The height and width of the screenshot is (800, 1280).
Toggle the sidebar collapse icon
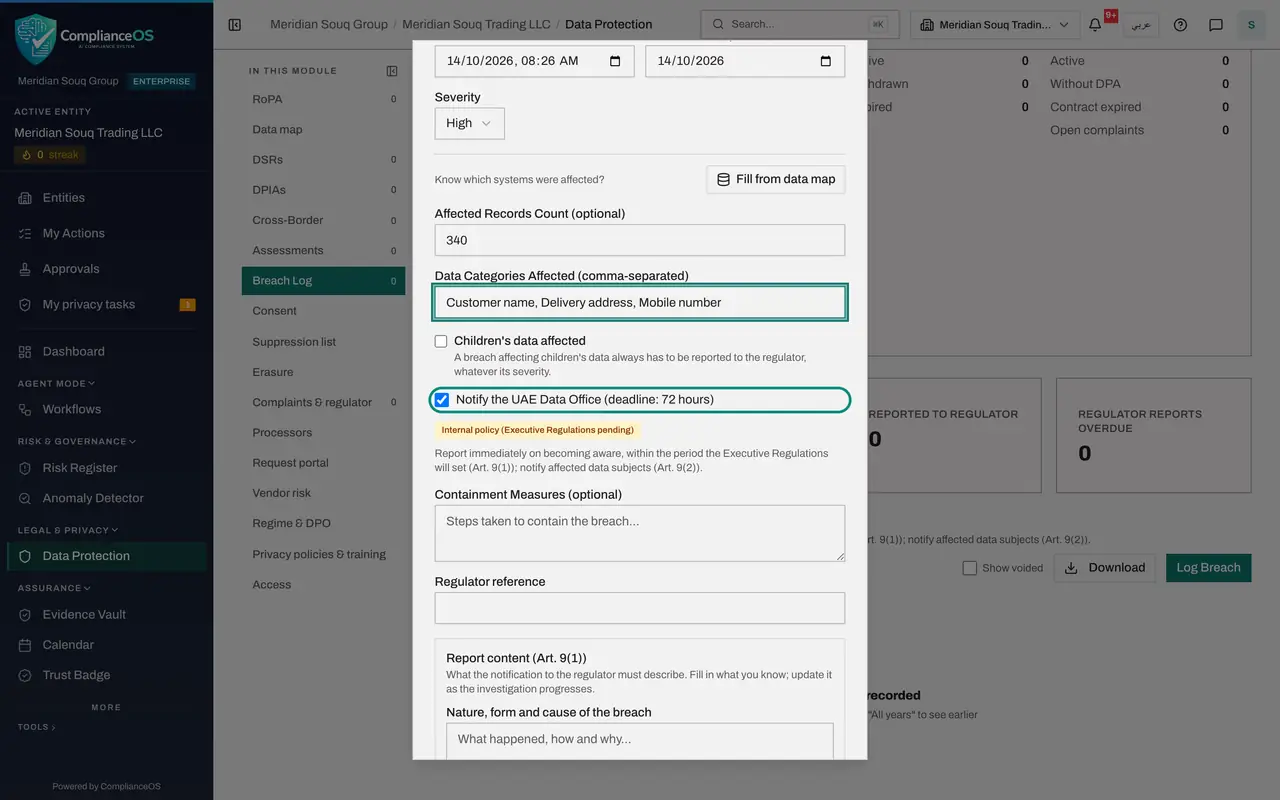[235, 24]
